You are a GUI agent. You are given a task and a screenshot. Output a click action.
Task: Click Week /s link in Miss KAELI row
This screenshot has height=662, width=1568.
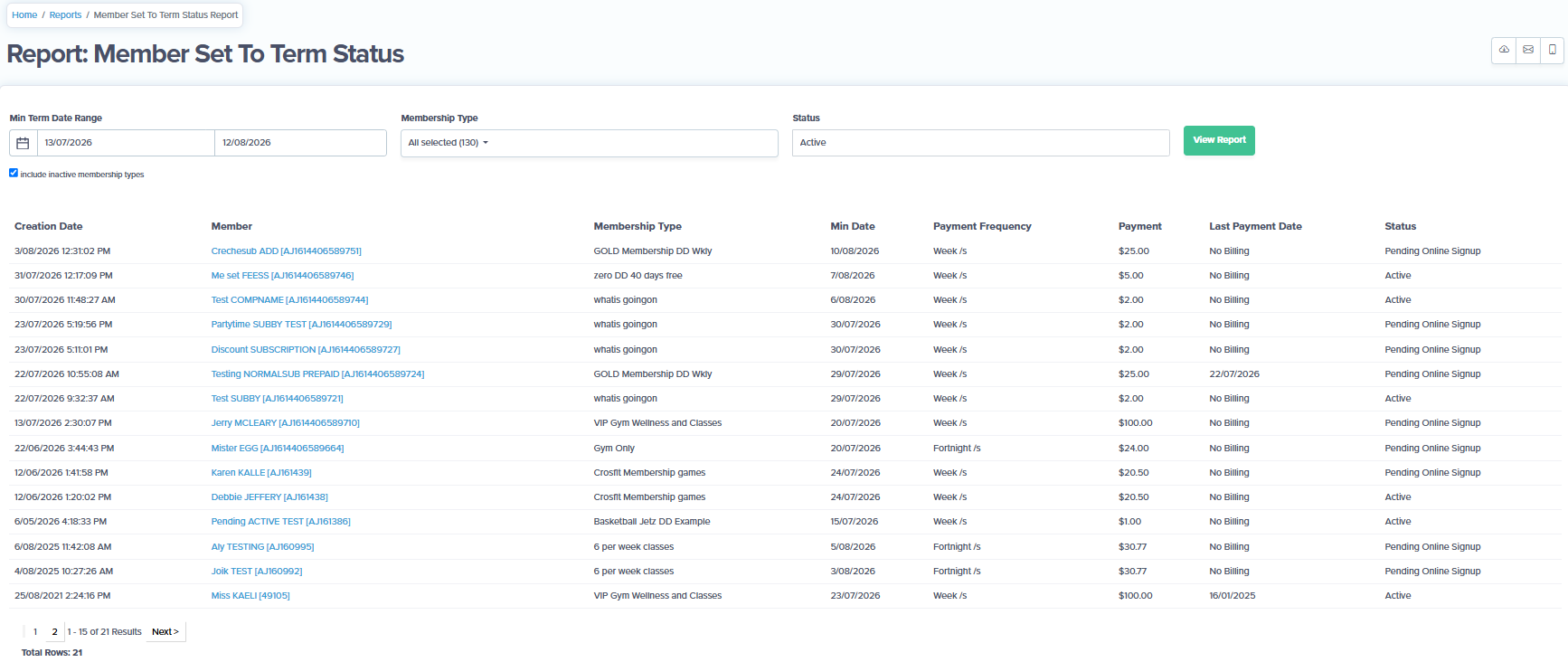(949, 596)
